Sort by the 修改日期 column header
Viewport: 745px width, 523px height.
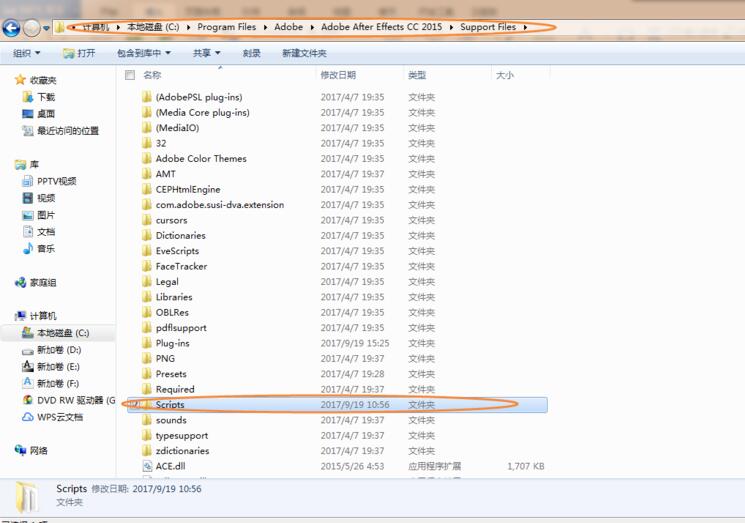click(338, 75)
